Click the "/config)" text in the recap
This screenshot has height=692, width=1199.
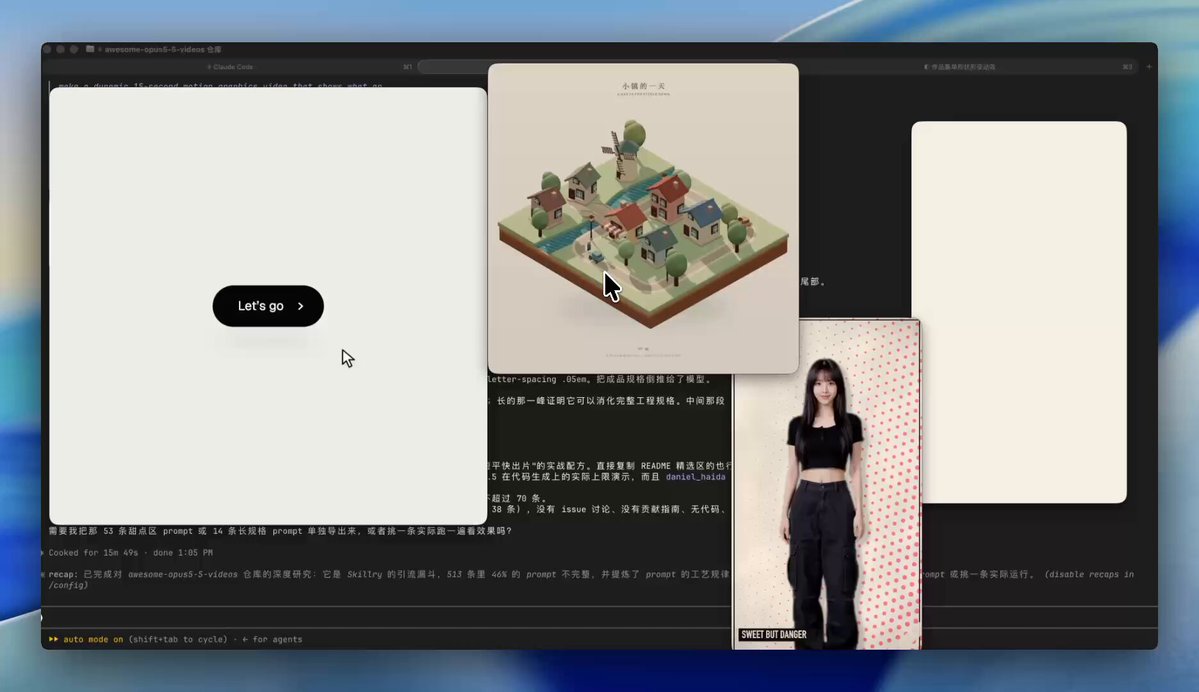[68, 585]
